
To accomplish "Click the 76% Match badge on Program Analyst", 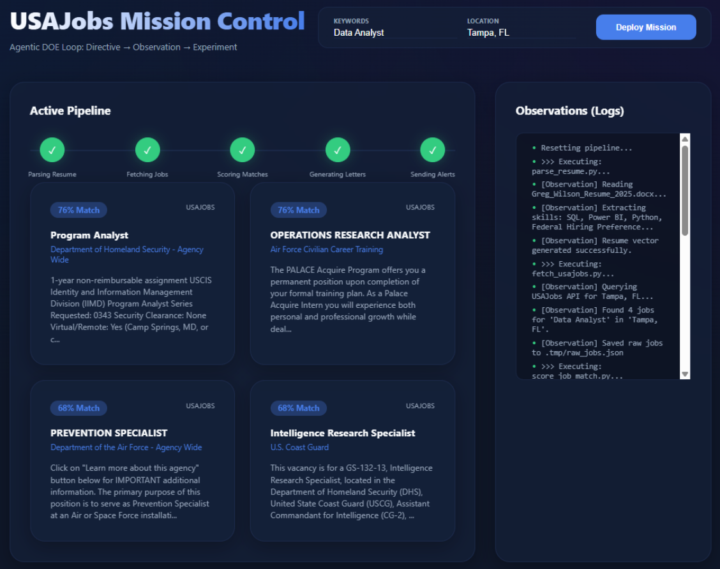I will click(79, 210).
